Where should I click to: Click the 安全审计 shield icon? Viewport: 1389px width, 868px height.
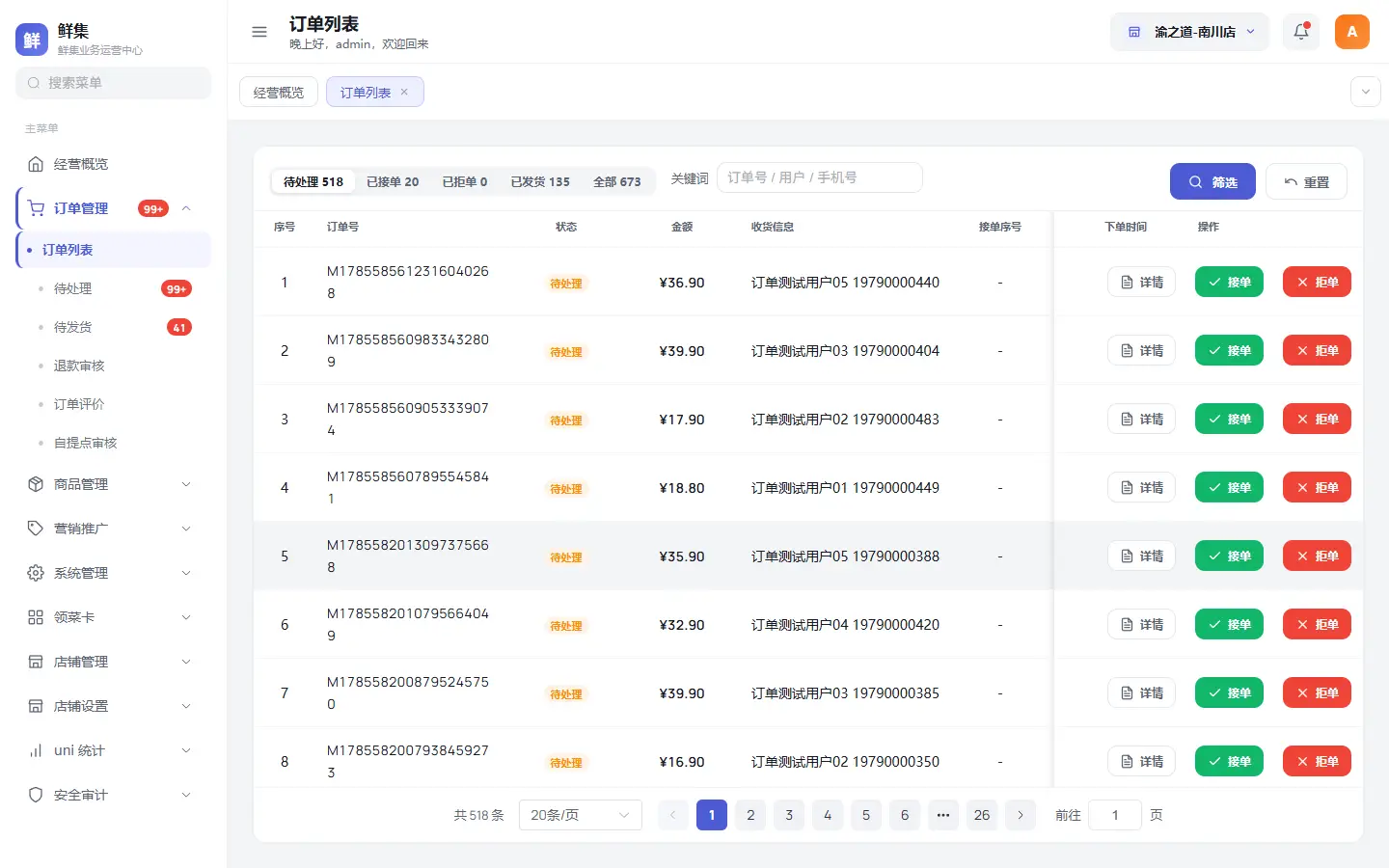(x=36, y=795)
